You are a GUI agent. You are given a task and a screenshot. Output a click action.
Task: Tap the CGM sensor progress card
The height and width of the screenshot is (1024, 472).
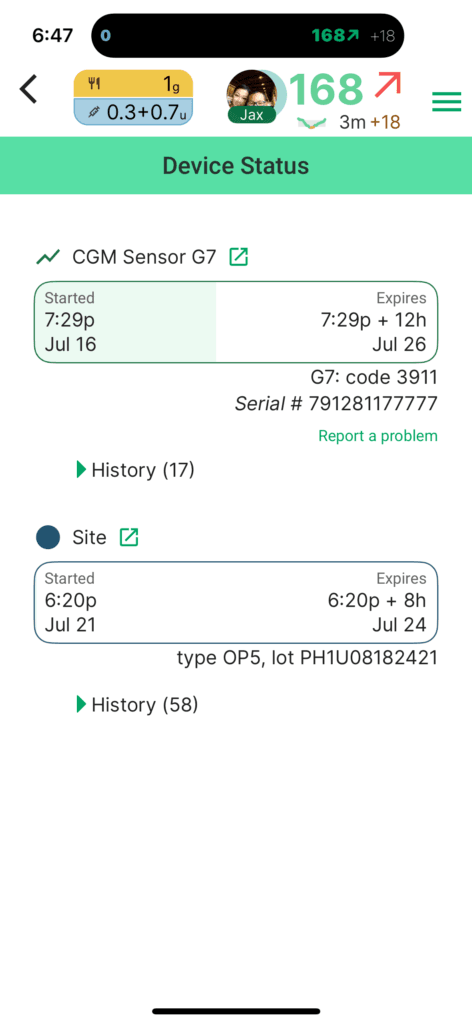[236, 322]
